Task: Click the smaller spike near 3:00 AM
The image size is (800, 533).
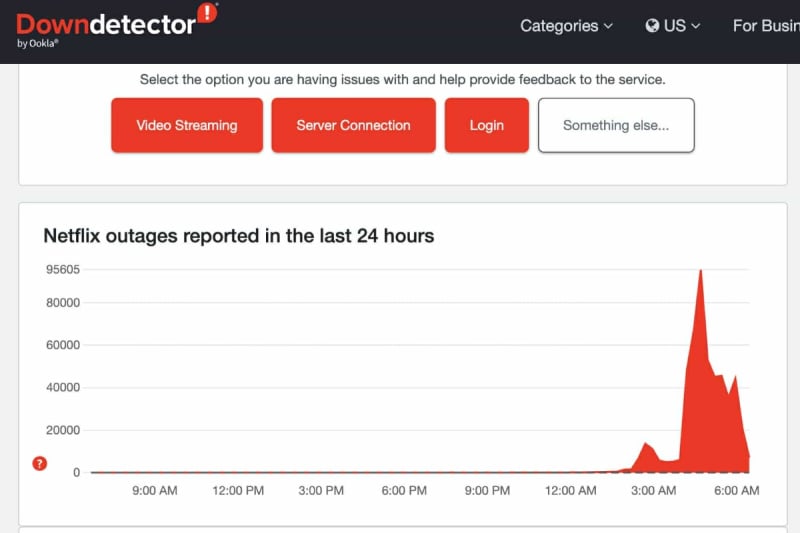Action: 647,444
